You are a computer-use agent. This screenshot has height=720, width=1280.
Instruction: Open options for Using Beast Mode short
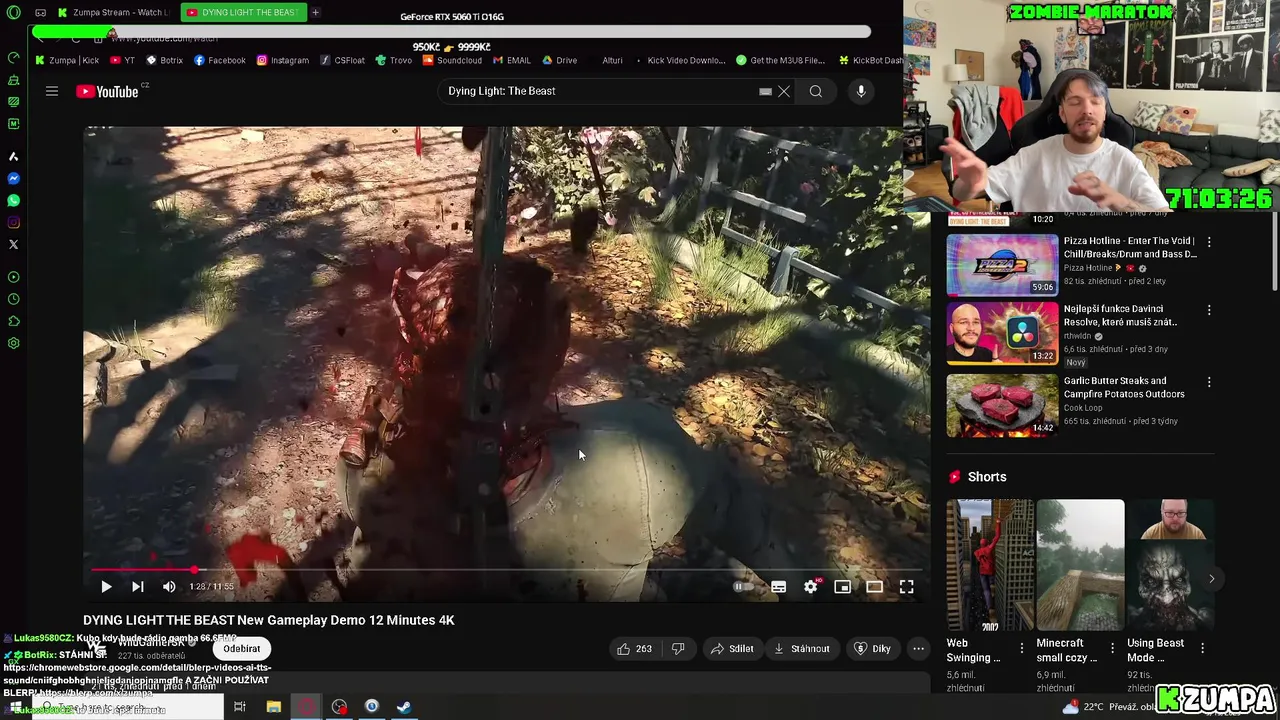(1202, 648)
